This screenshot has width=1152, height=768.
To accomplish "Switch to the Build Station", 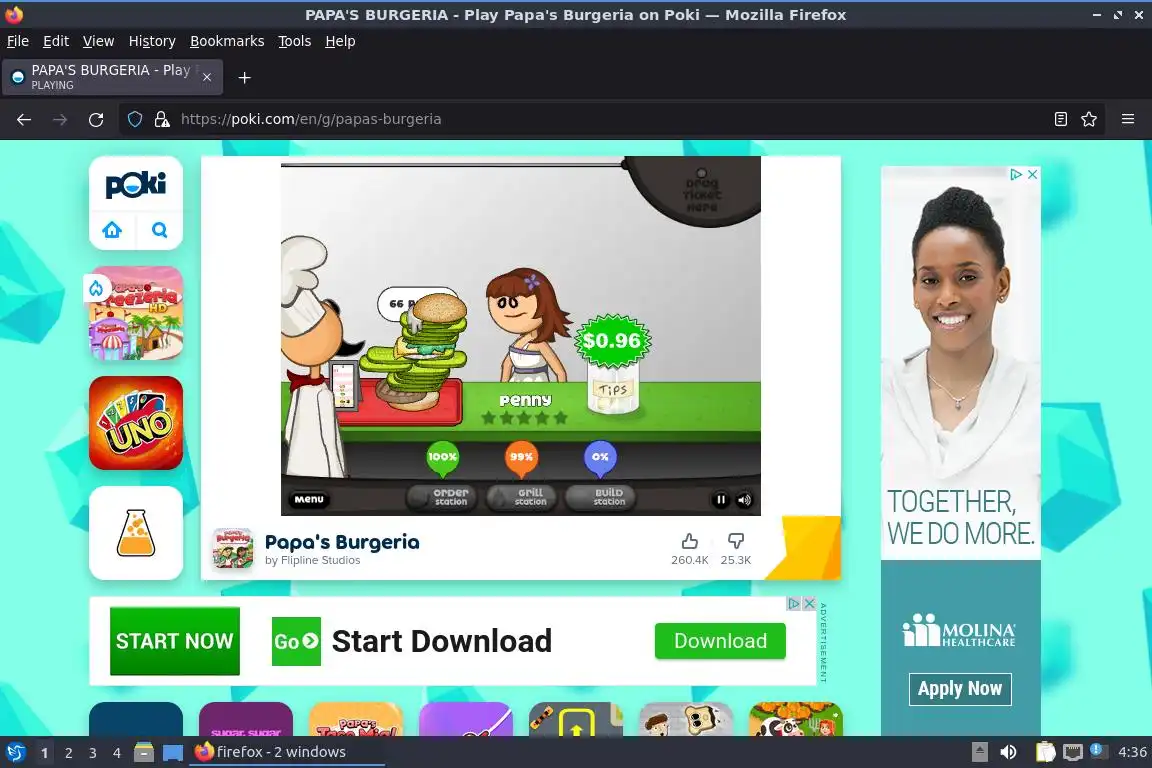I will [600, 498].
